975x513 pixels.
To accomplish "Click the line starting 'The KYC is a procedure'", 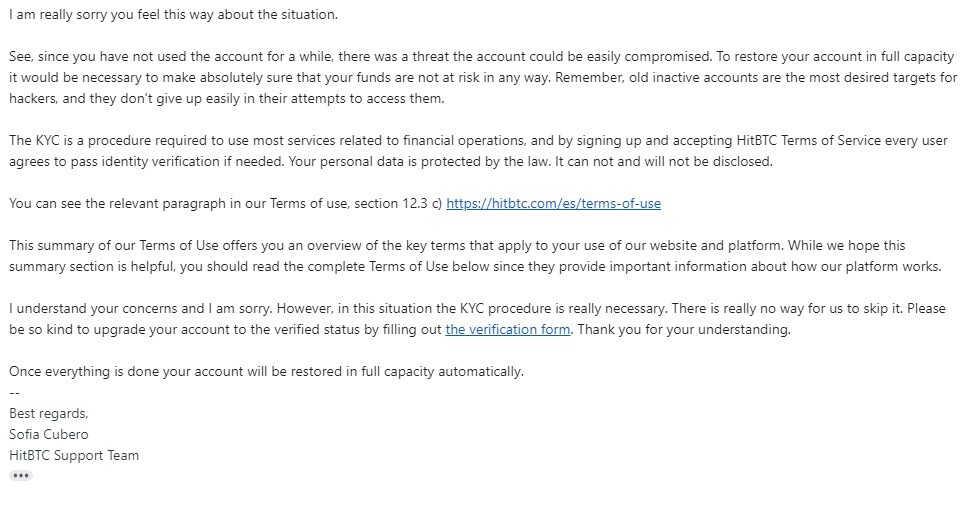I will [478, 140].
